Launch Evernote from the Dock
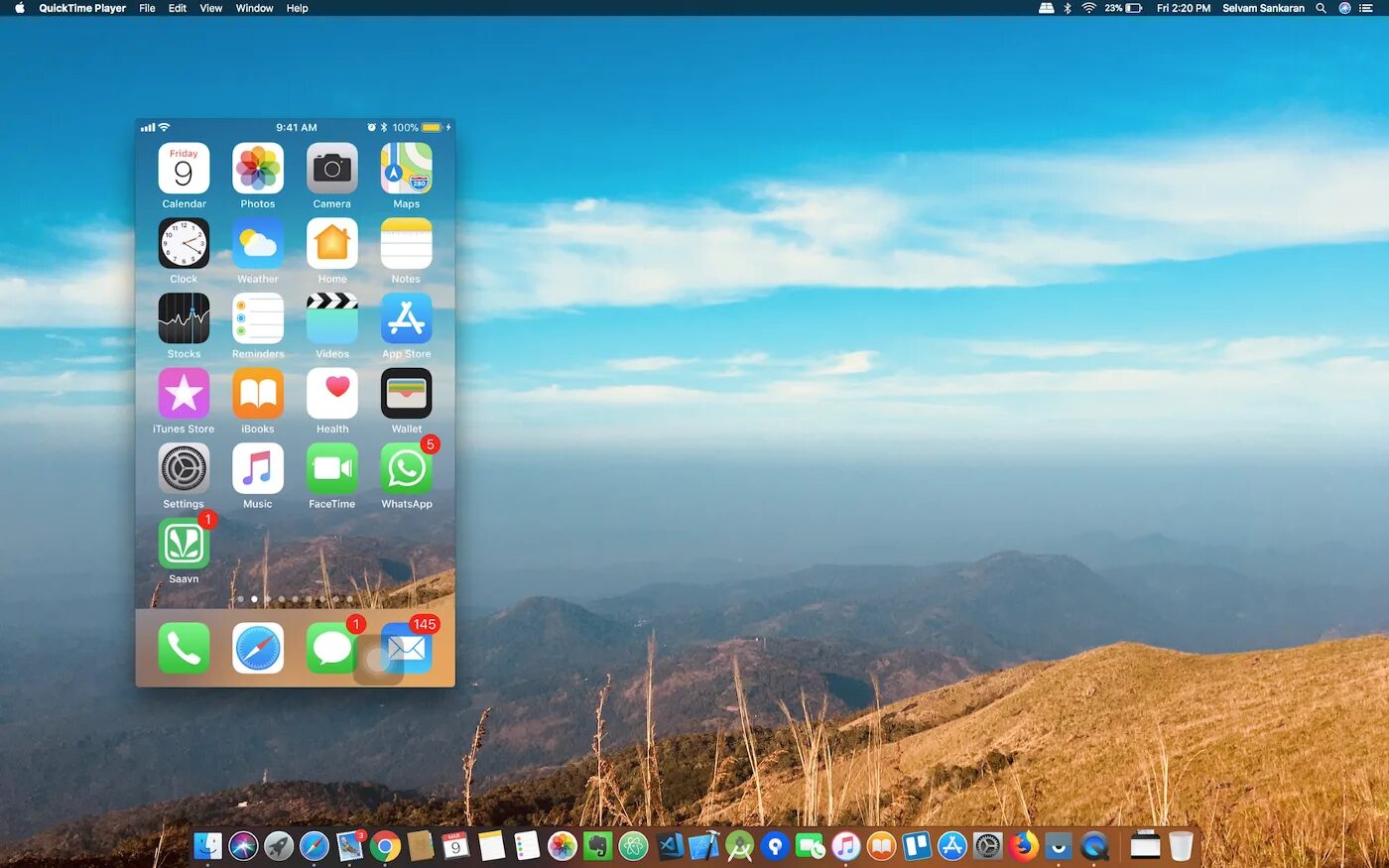The image size is (1389, 868). point(597,845)
